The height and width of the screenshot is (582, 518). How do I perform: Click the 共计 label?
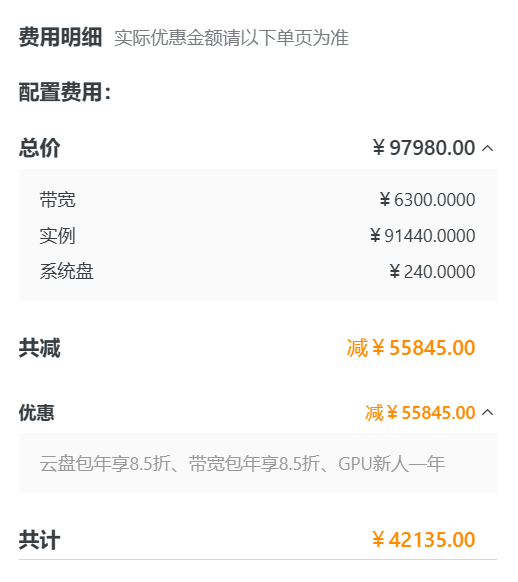point(39,540)
